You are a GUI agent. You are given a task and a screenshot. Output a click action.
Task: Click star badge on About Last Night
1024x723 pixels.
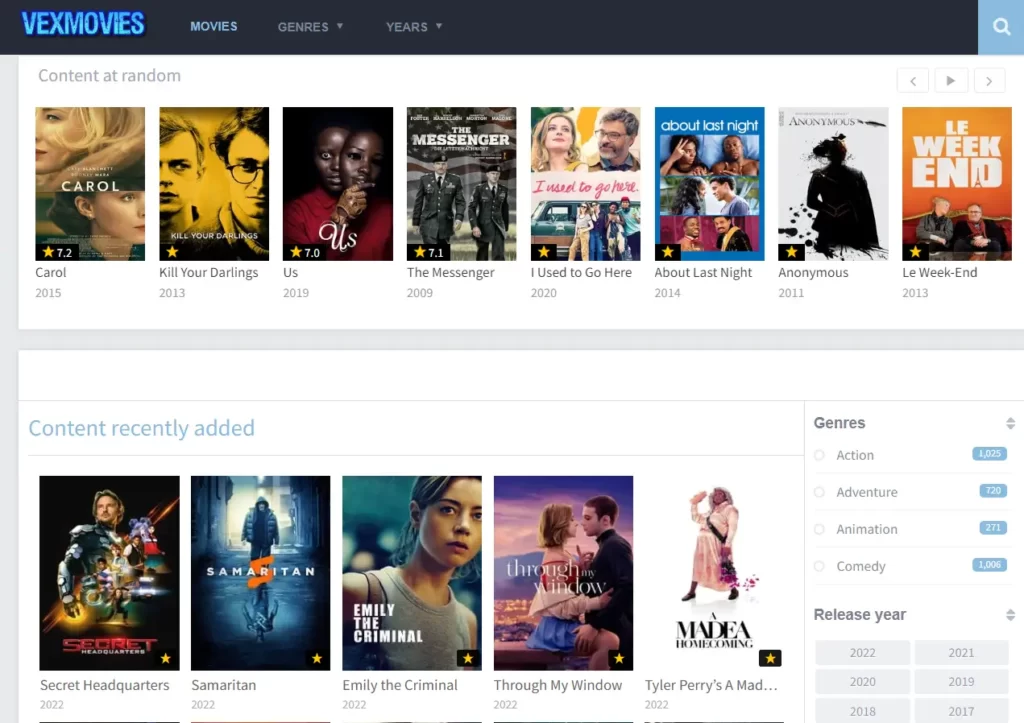(x=667, y=252)
